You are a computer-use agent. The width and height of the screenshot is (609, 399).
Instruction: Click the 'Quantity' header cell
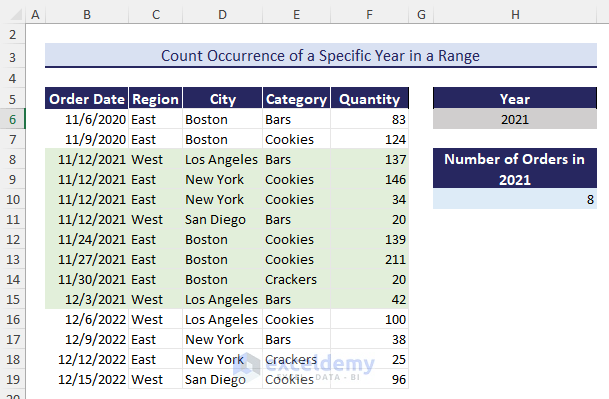point(369,99)
